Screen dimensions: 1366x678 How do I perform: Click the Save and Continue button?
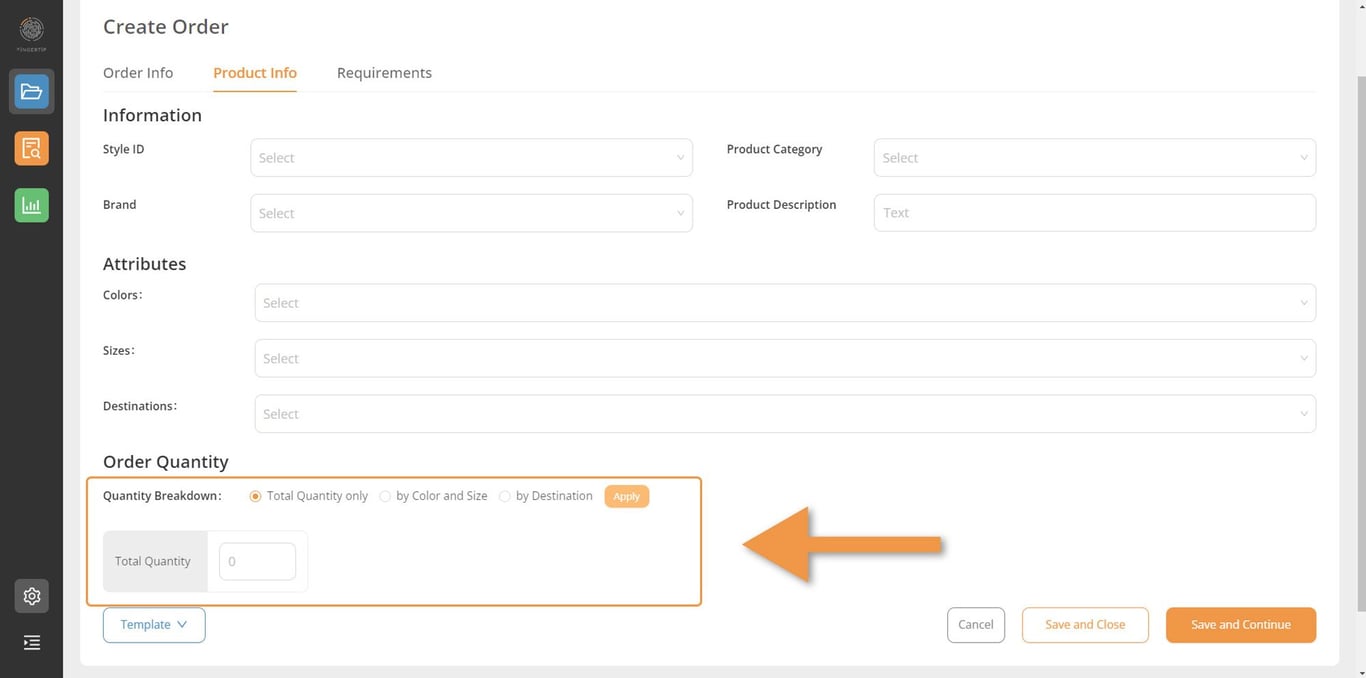coord(1240,625)
